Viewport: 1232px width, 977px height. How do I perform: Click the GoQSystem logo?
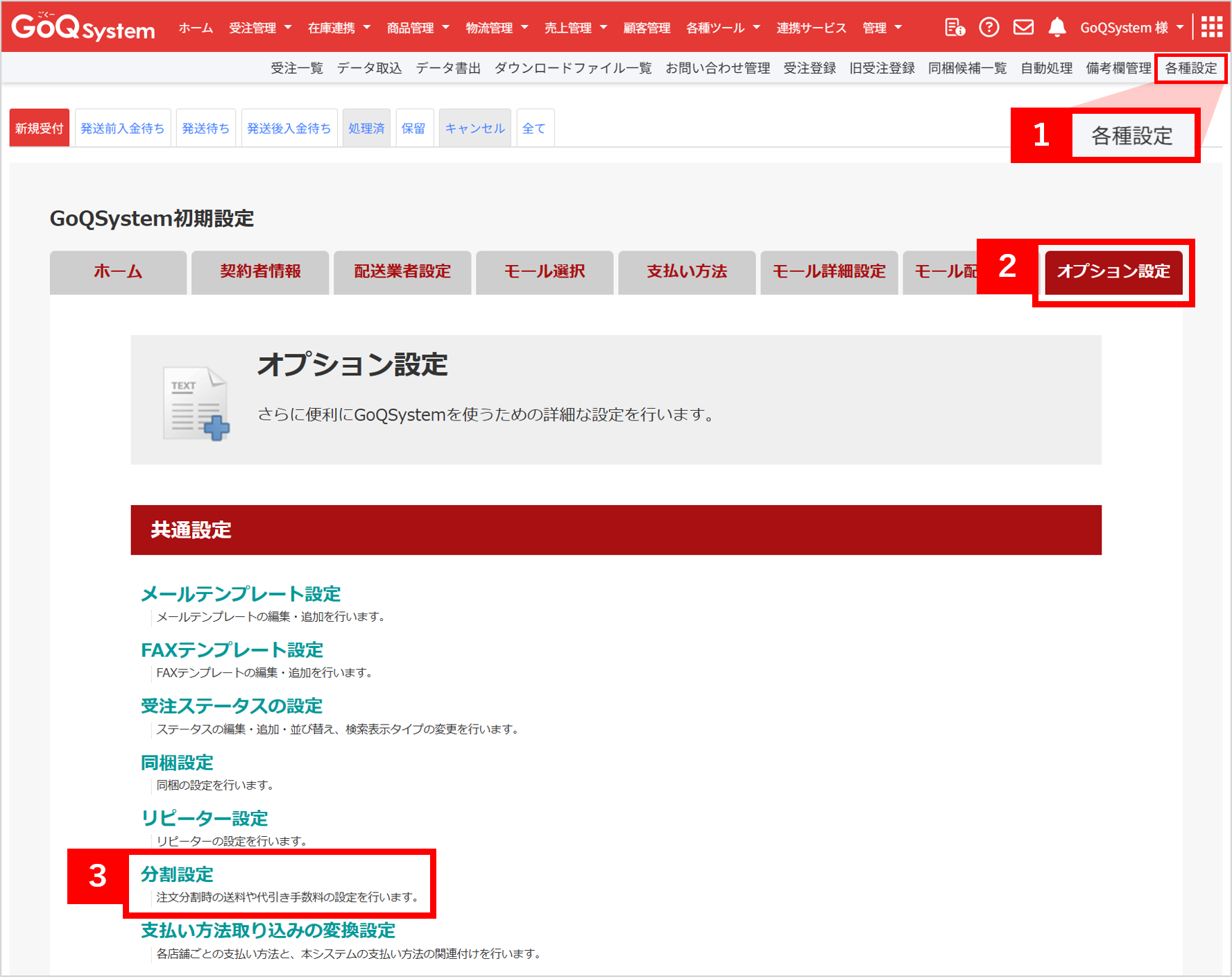pyautogui.click(x=83, y=28)
